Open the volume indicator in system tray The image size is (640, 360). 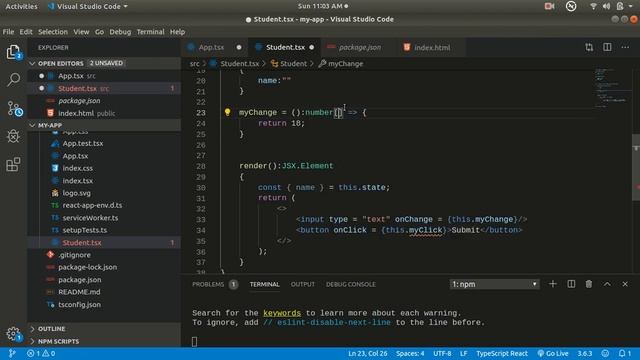pos(606,6)
